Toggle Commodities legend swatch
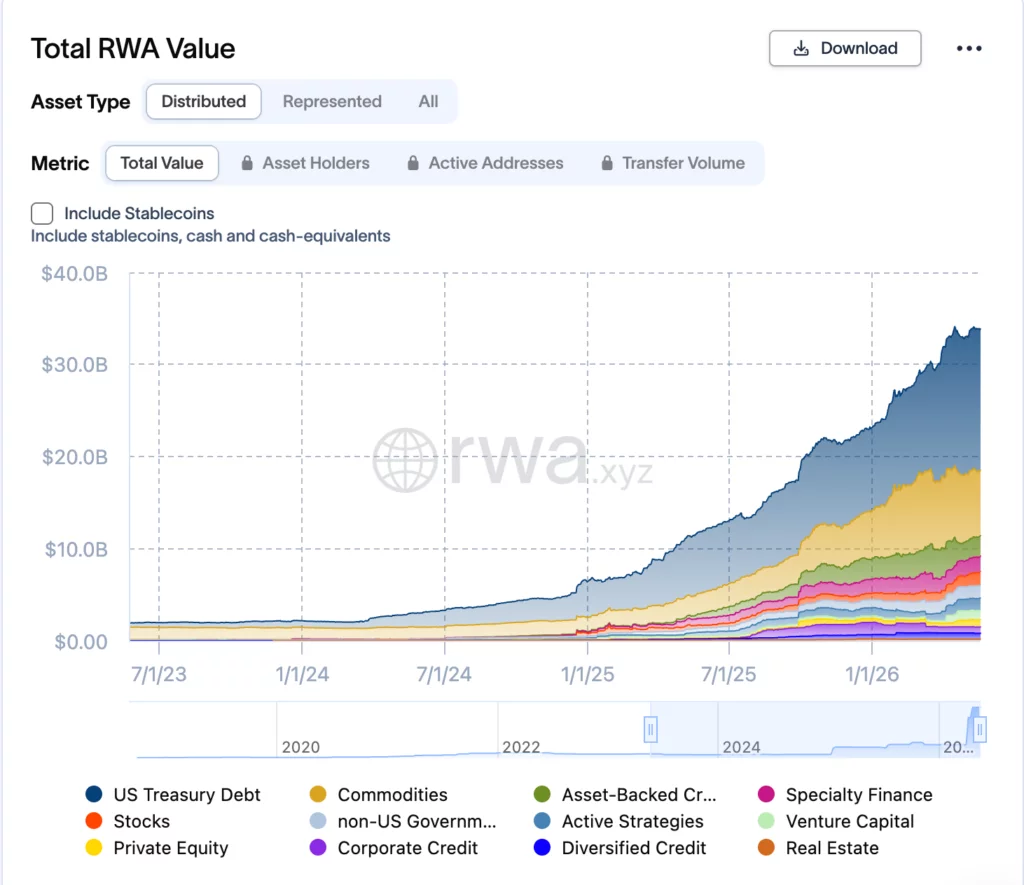1024x885 pixels. click(x=318, y=794)
